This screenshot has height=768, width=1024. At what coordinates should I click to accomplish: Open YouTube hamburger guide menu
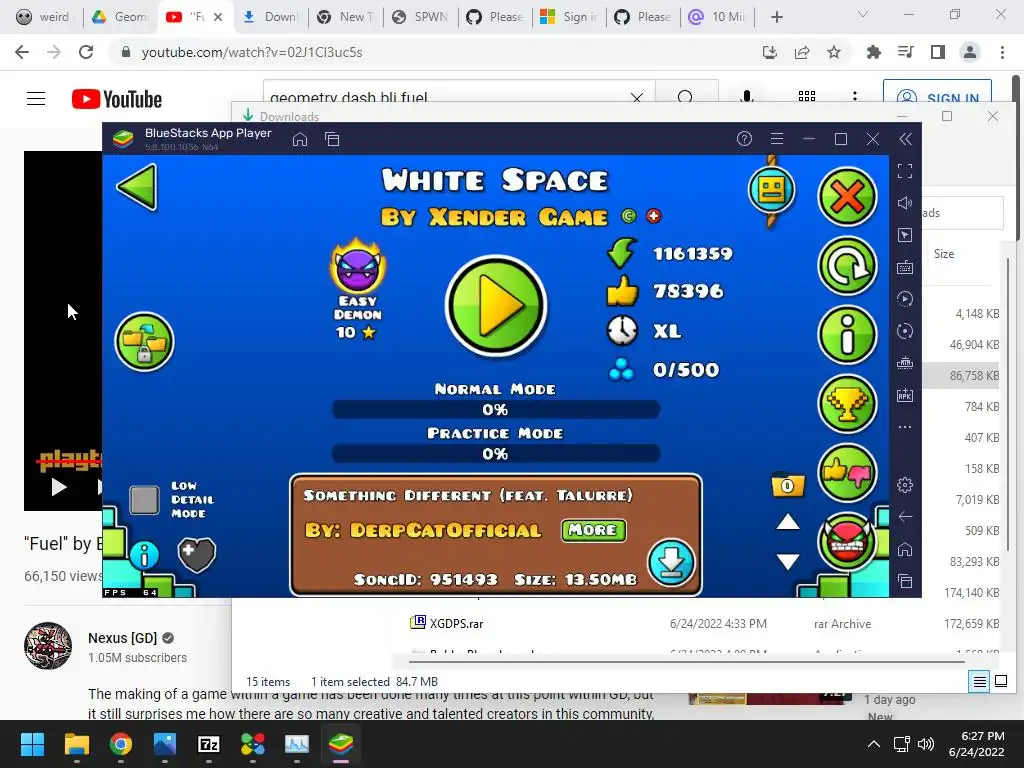coord(36,99)
